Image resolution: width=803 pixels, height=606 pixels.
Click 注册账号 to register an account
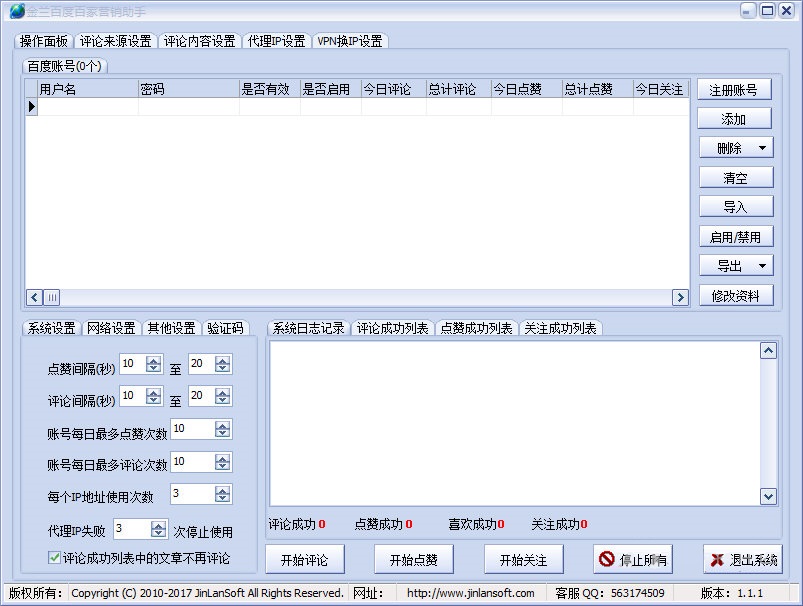point(736,89)
